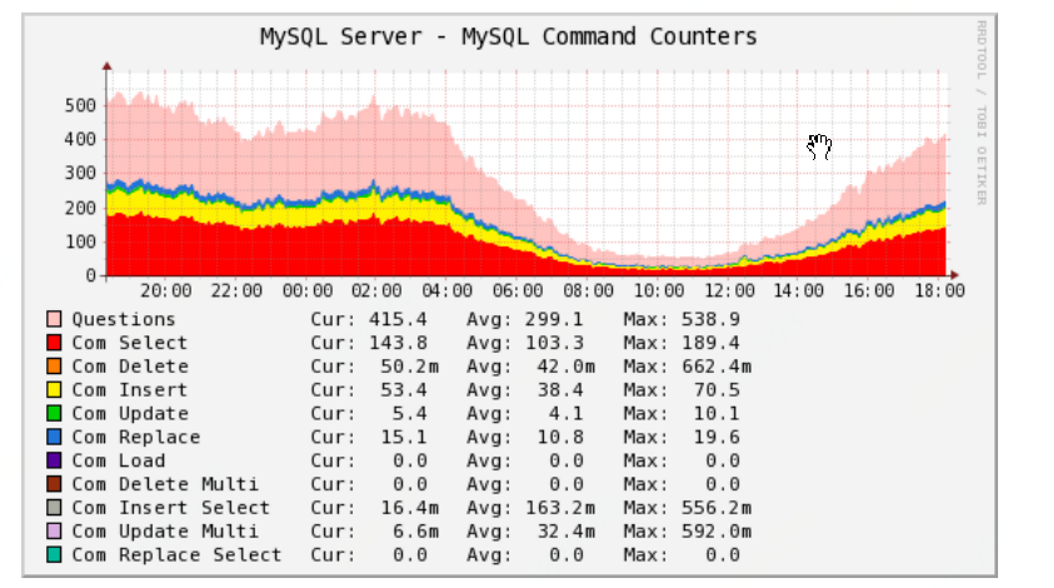Click the Com Replace Select teal swatch
Image resolution: width=1054 pixels, height=588 pixels.
click(54, 554)
